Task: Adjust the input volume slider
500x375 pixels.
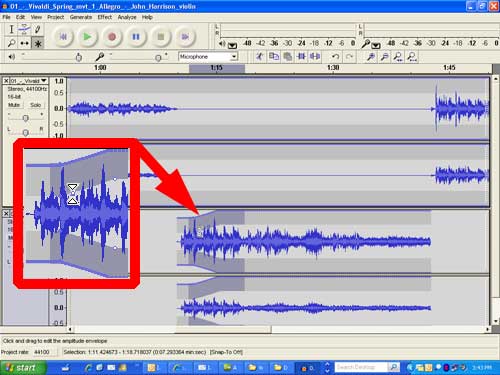Action: point(158,58)
